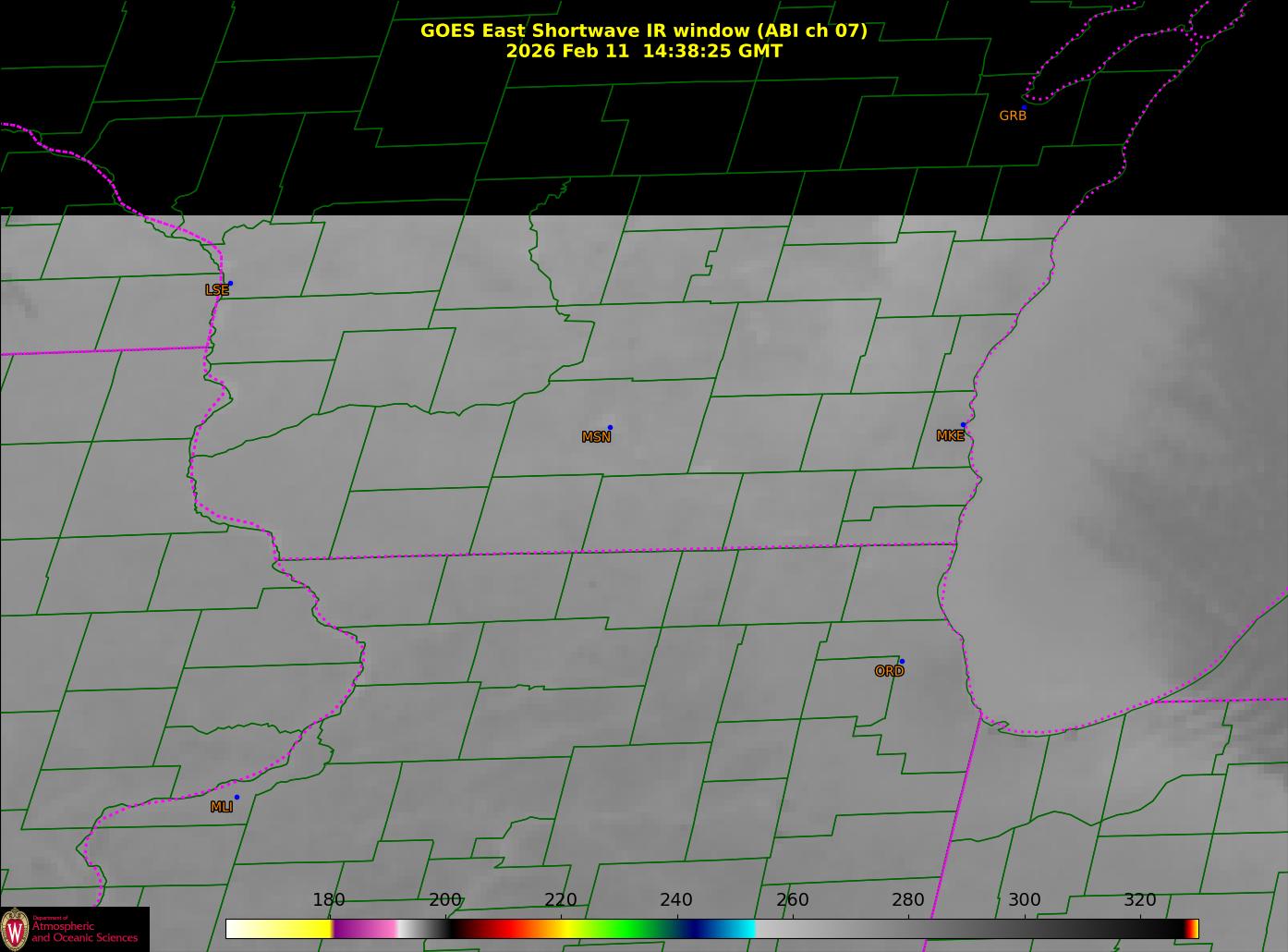The width and height of the screenshot is (1288, 952).
Task: Click the green section of the colorbar
Action: (628, 929)
